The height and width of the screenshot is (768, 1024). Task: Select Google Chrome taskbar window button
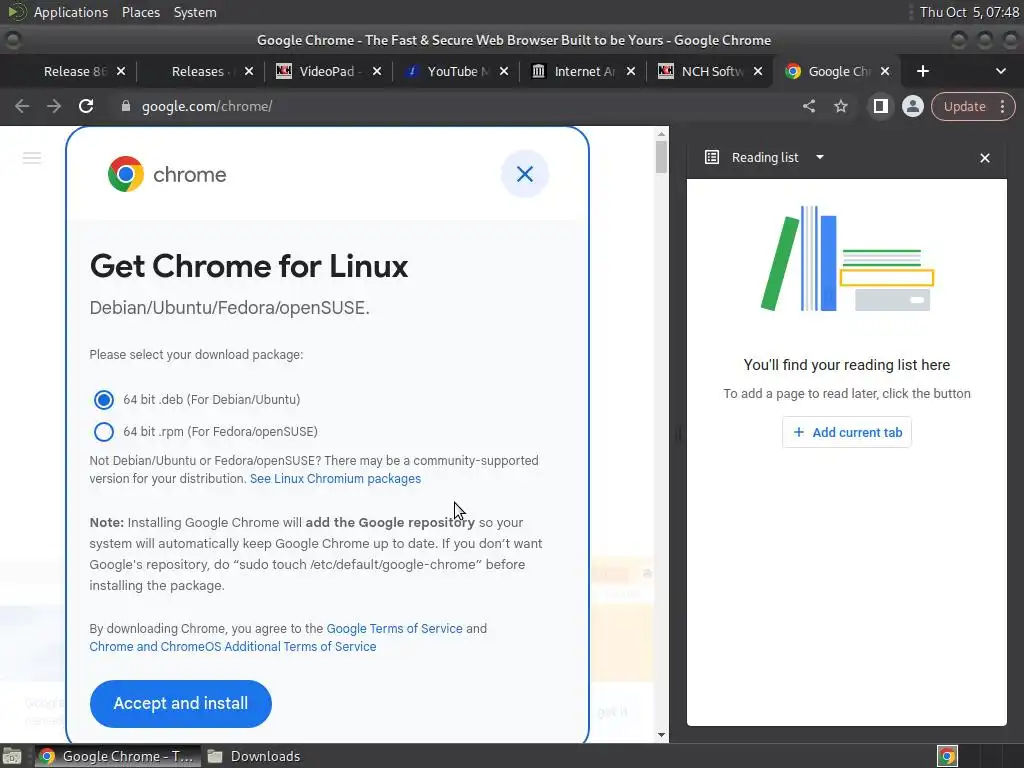[116, 756]
